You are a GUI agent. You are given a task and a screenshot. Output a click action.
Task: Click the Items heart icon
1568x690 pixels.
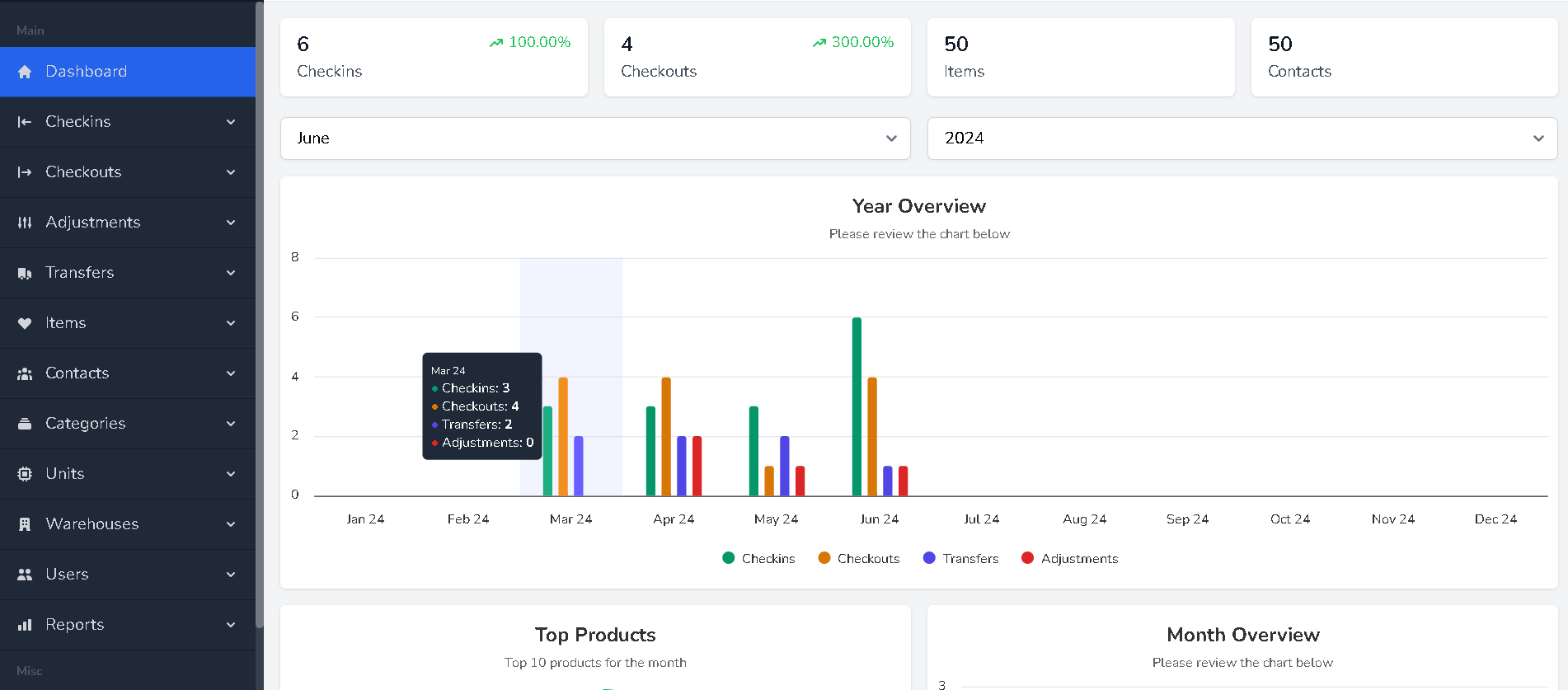point(25,323)
